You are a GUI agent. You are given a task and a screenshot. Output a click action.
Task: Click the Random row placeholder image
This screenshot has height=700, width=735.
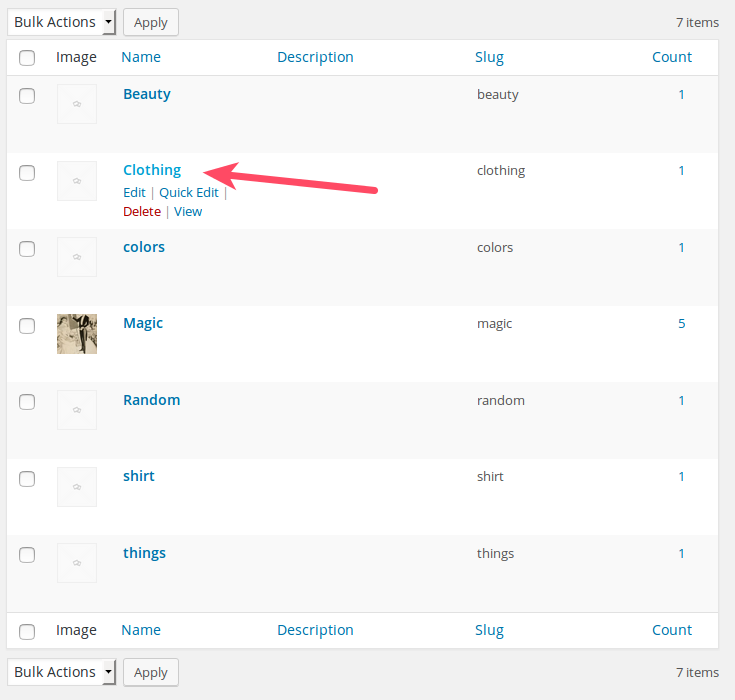click(x=77, y=410)
